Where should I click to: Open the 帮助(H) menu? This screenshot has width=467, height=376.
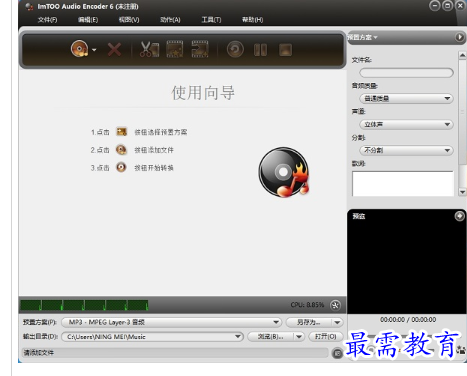252,20
